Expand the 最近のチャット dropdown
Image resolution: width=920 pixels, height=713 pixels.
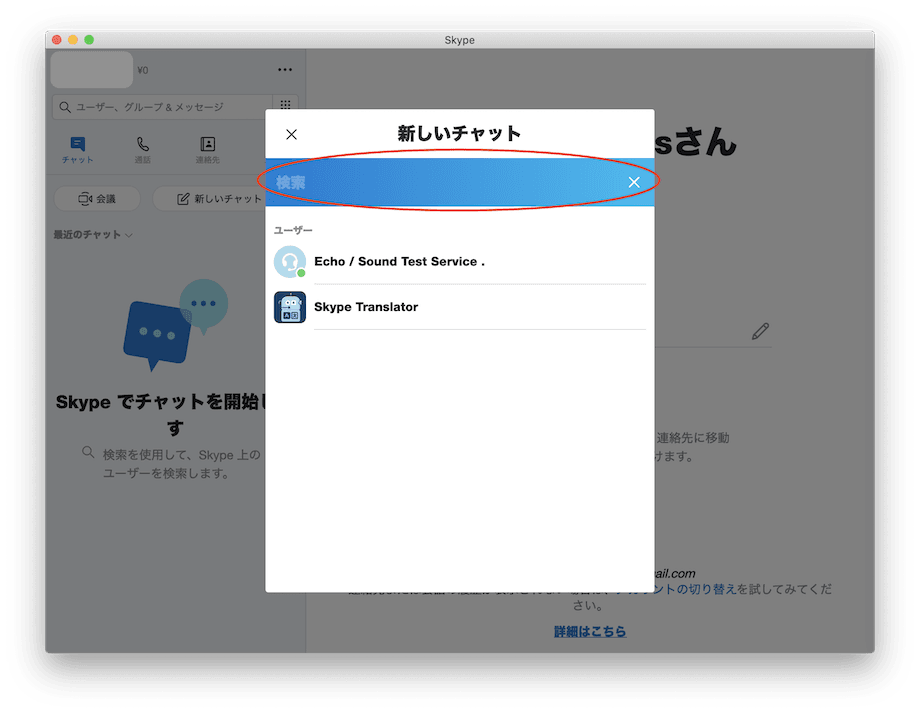[93, 235]
